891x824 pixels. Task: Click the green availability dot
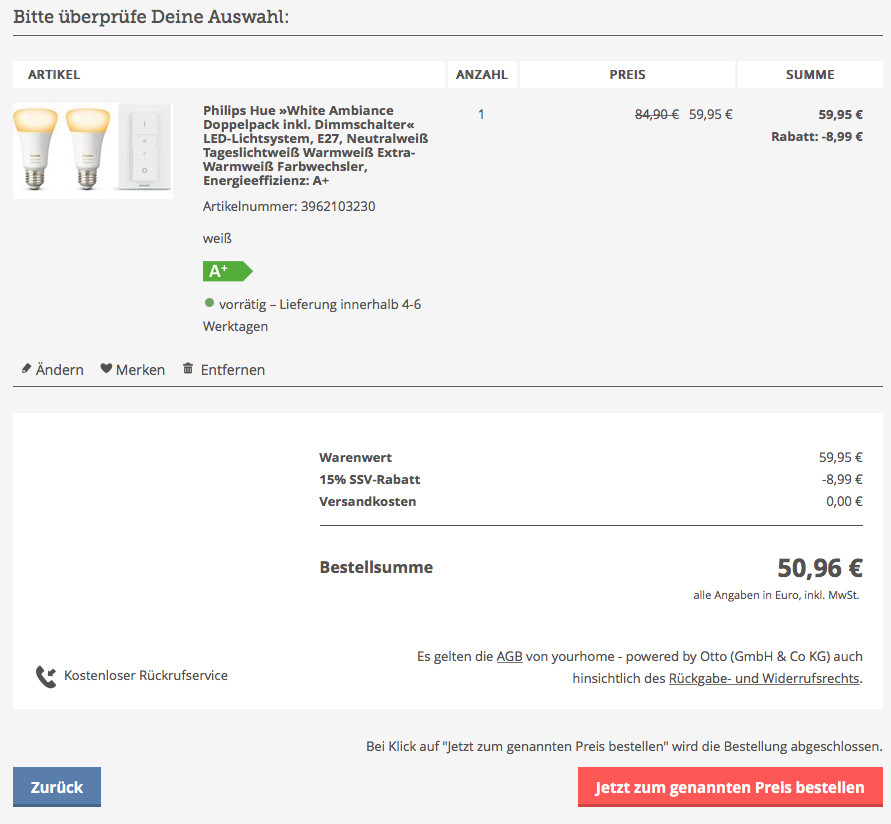209,303
